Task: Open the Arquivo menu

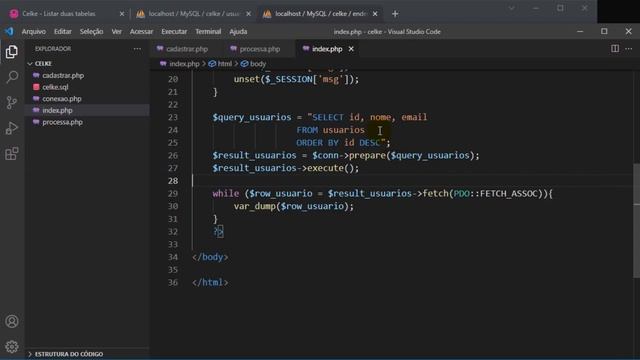Action: [x=34, y=31]
